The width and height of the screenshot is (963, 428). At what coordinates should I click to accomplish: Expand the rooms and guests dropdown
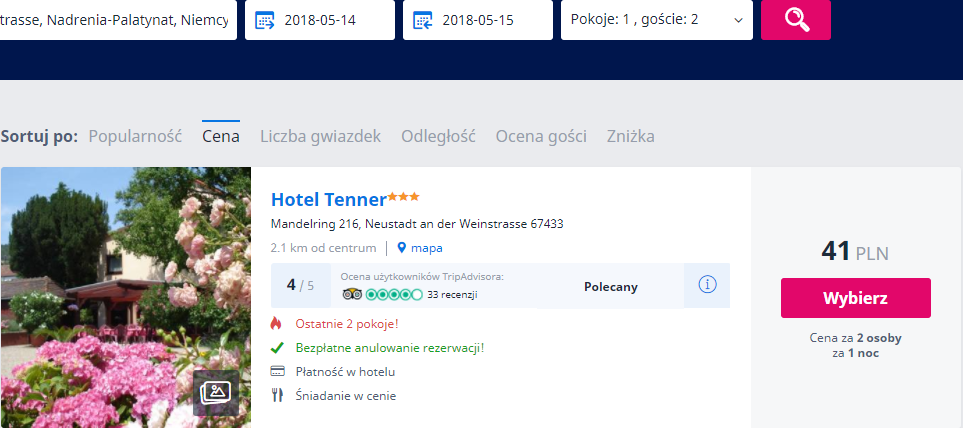tap(657, 20)
